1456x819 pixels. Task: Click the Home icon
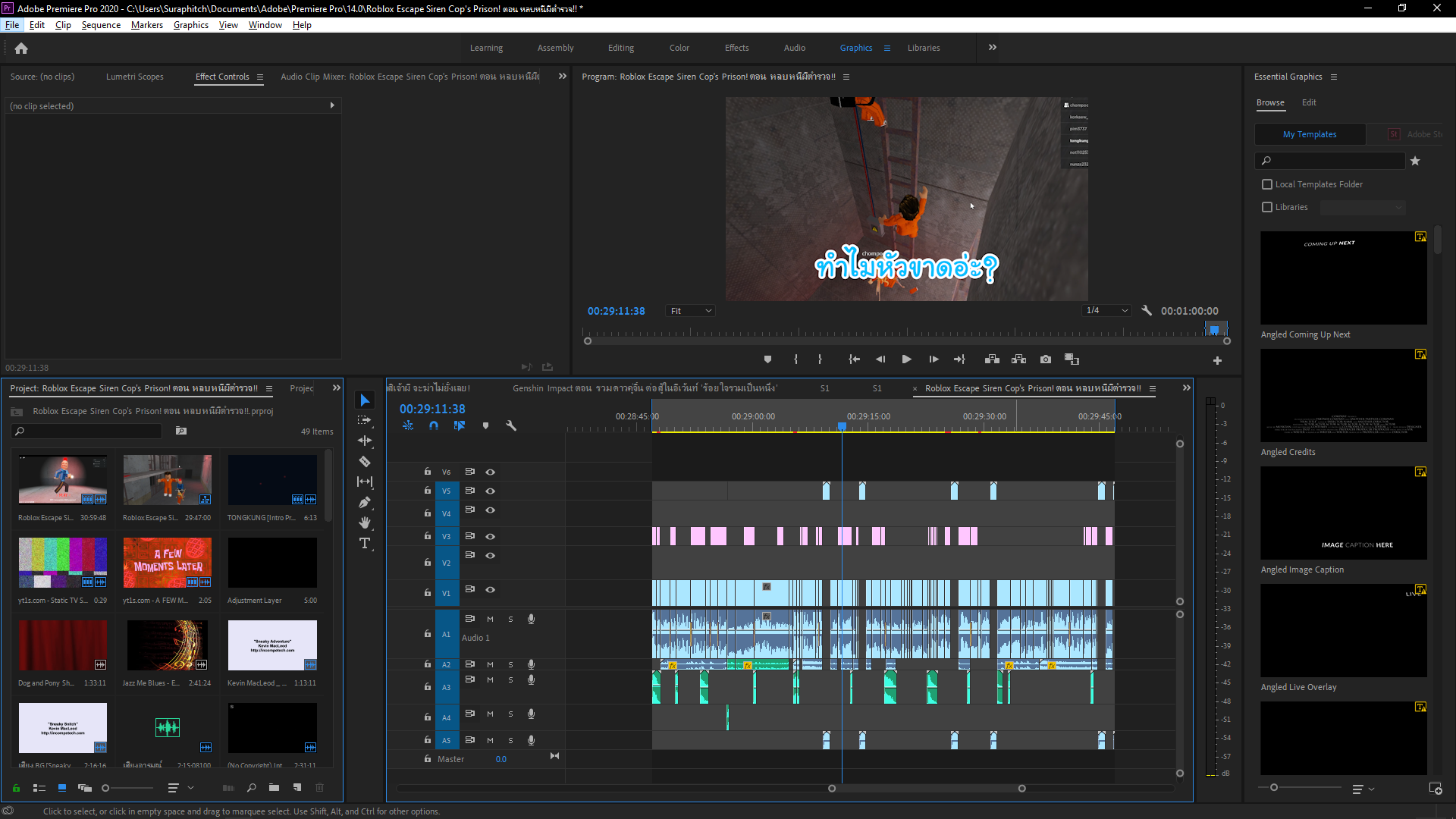pos(21,48)
